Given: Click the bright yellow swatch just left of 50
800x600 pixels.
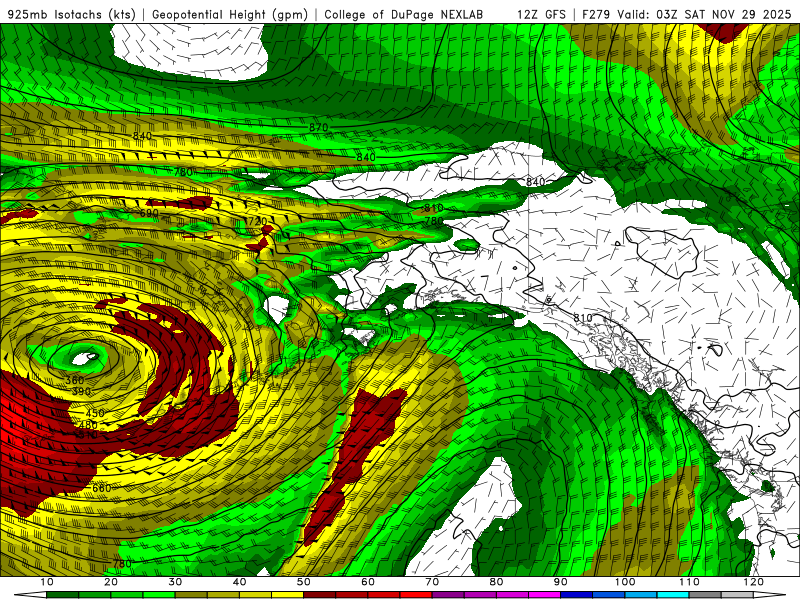Looking at the screenshot, I should [287, 595].
